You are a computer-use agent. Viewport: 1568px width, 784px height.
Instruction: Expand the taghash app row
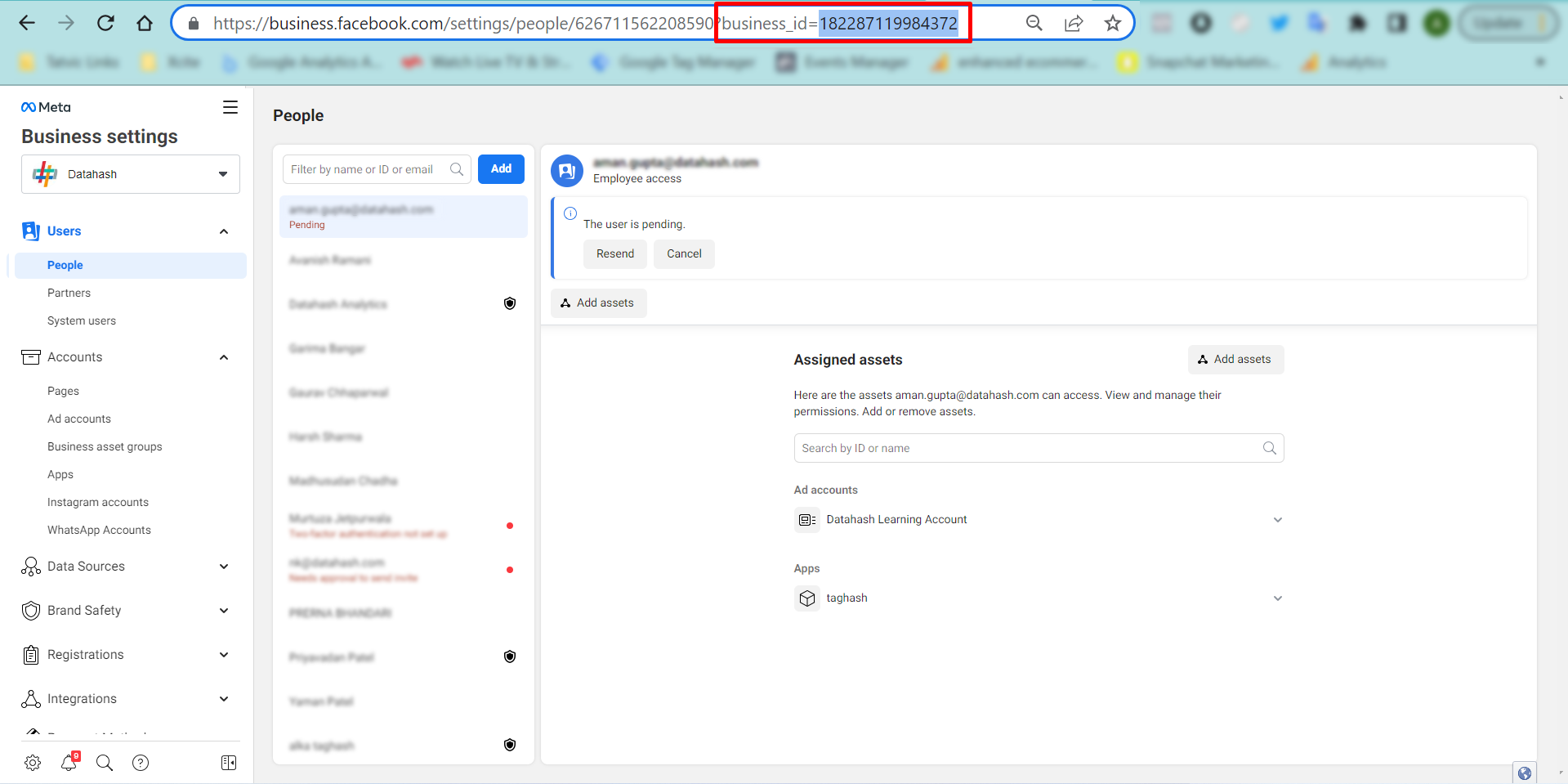pos(1278,598)
